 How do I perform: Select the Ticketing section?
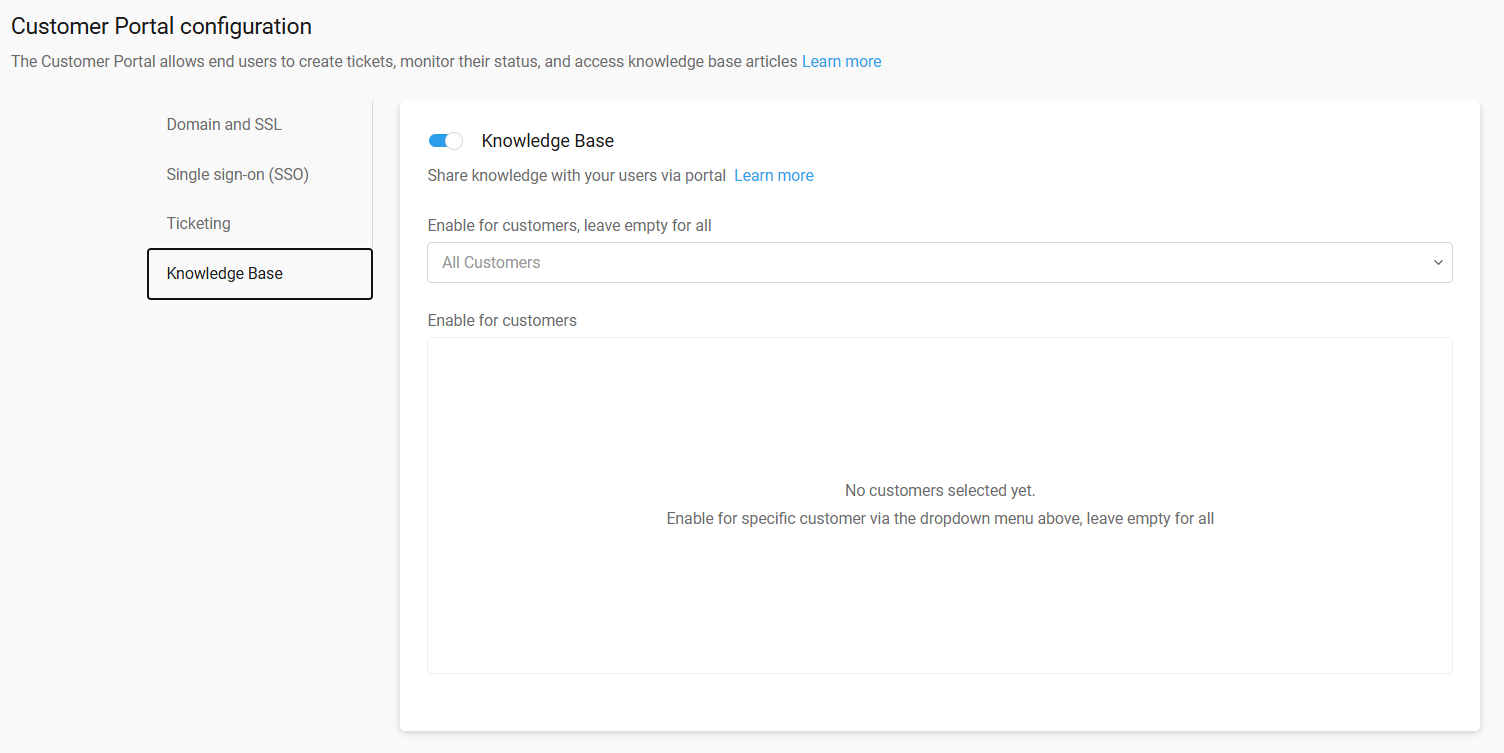pos(198,223)
